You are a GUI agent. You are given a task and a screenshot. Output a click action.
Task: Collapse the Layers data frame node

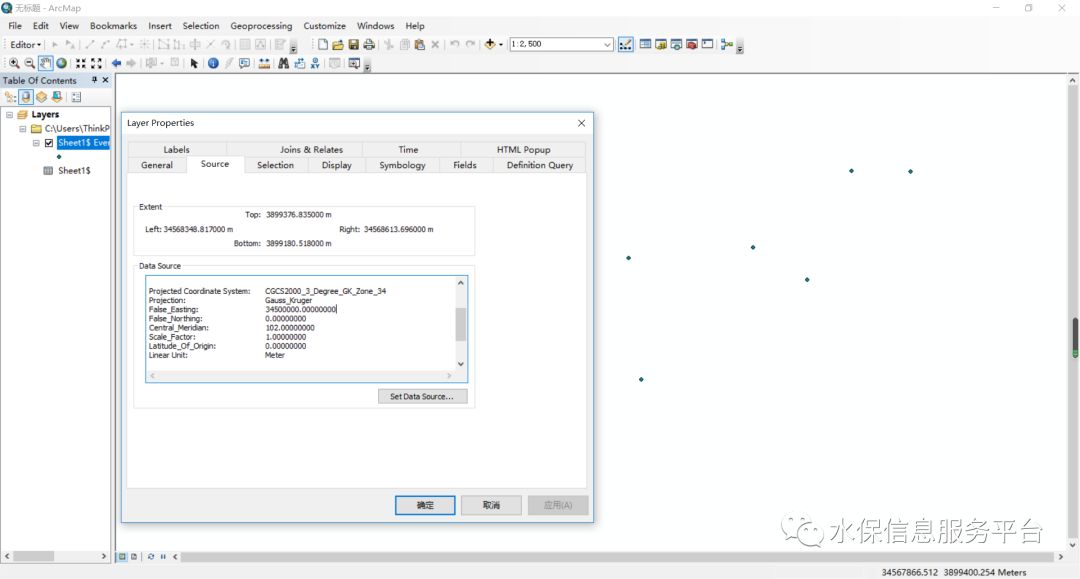tap(10, 115)
